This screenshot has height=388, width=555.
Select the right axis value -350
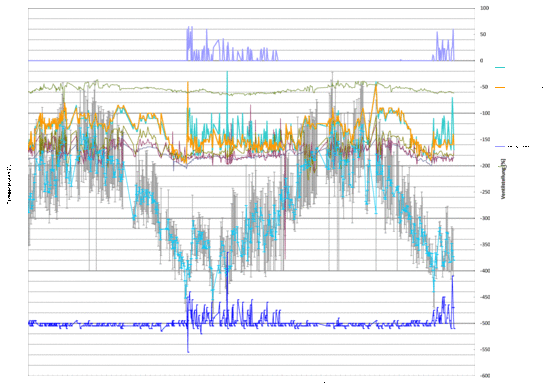click(x=485, y=245)
